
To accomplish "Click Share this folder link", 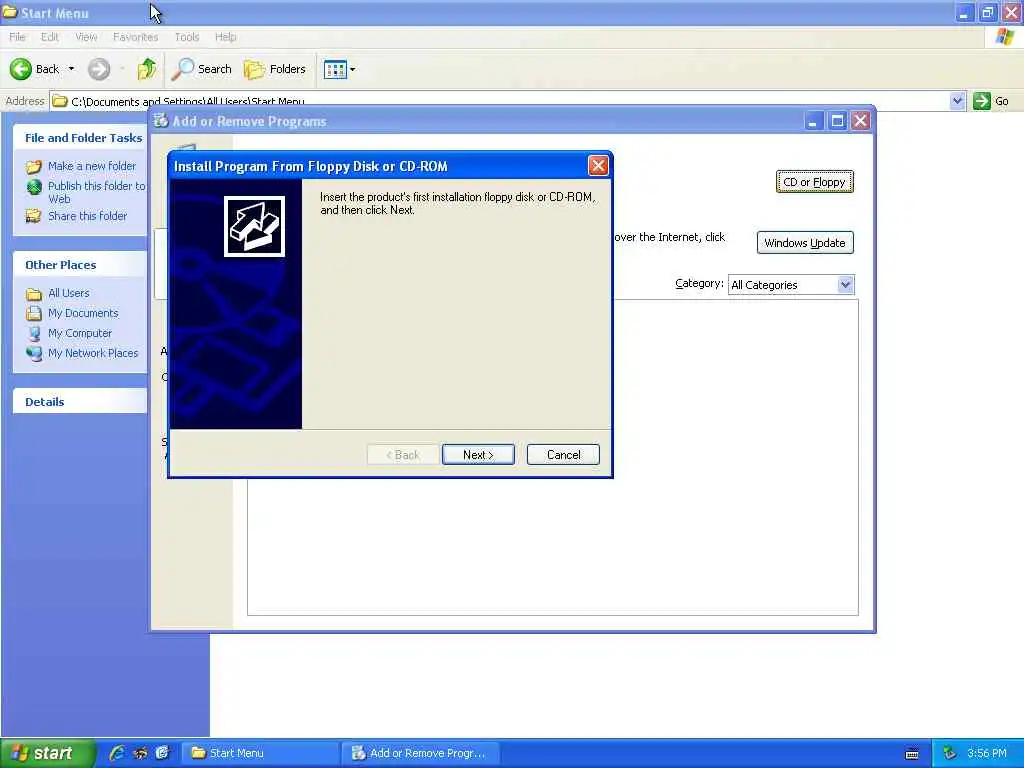I will click(88, 216).
